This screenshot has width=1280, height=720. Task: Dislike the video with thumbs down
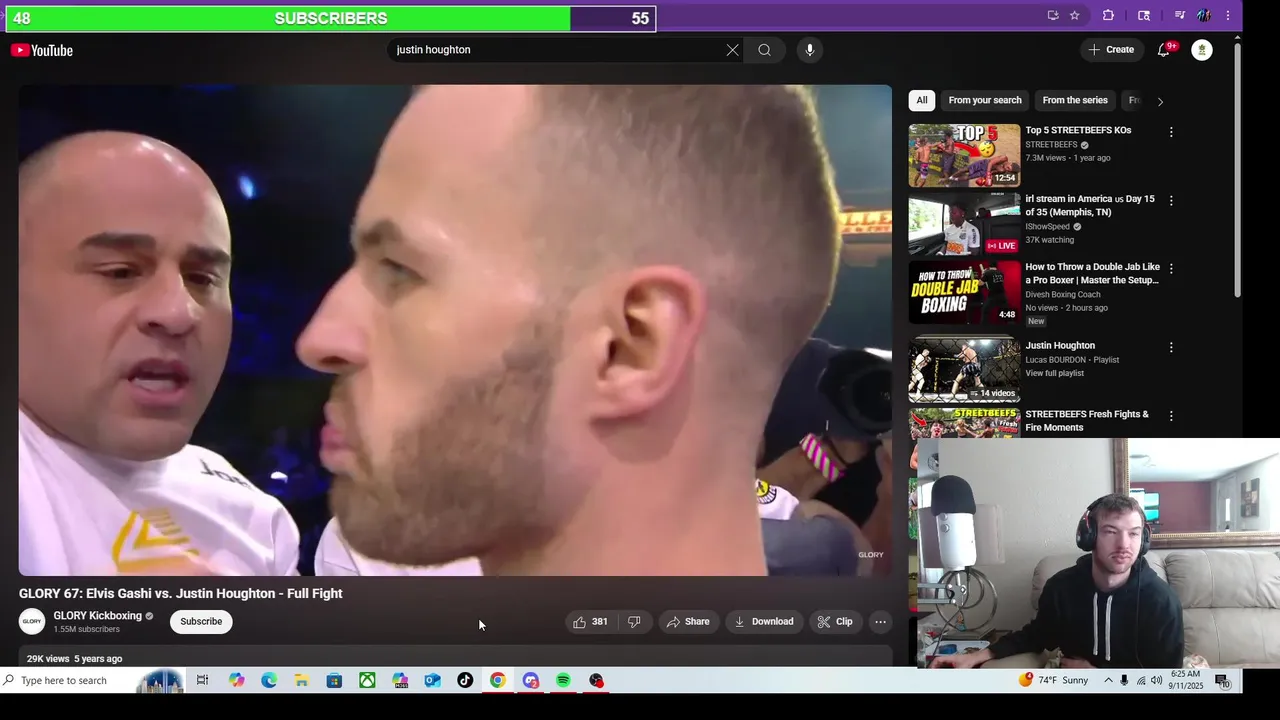(634, 622)
